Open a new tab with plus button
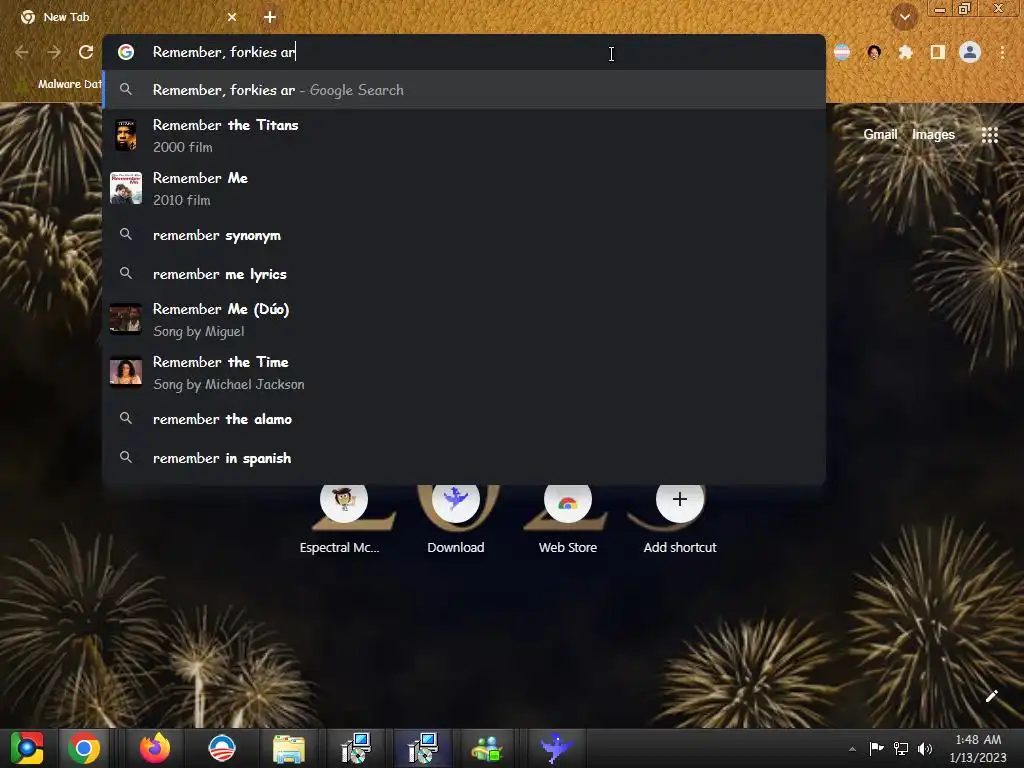Image resolution: width=1024 pixels, height=768 pixels. tap(270, 17)
